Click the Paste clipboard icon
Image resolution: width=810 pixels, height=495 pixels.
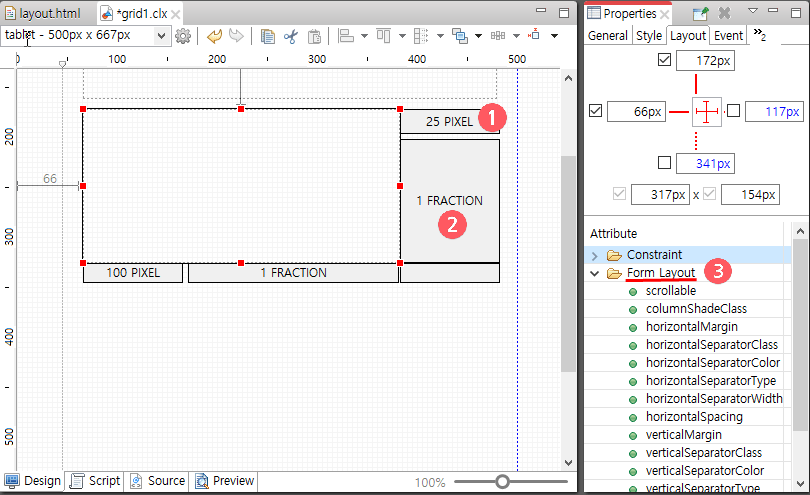(x=314, y=36)
